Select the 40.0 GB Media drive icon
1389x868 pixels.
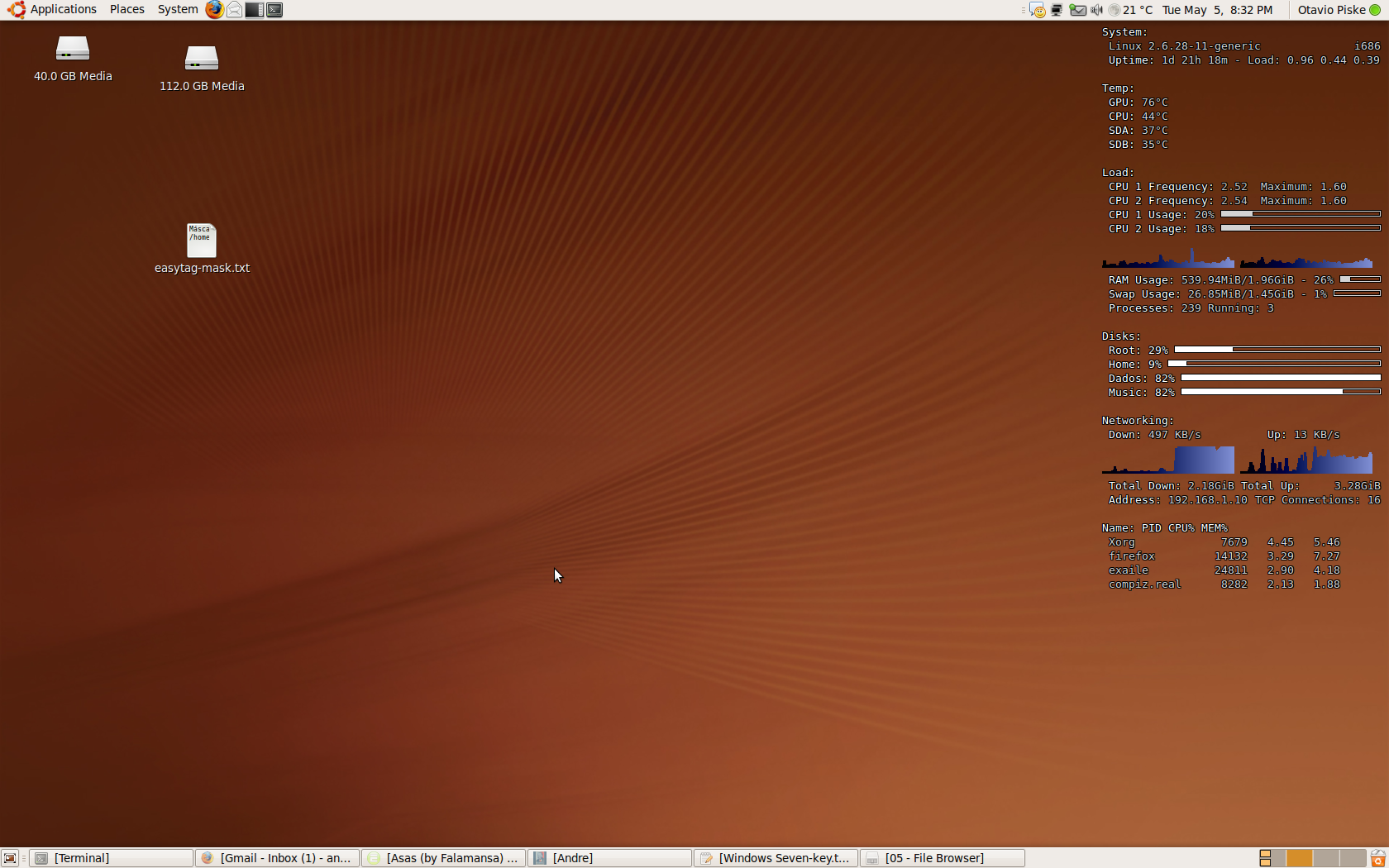coord(73,59)
